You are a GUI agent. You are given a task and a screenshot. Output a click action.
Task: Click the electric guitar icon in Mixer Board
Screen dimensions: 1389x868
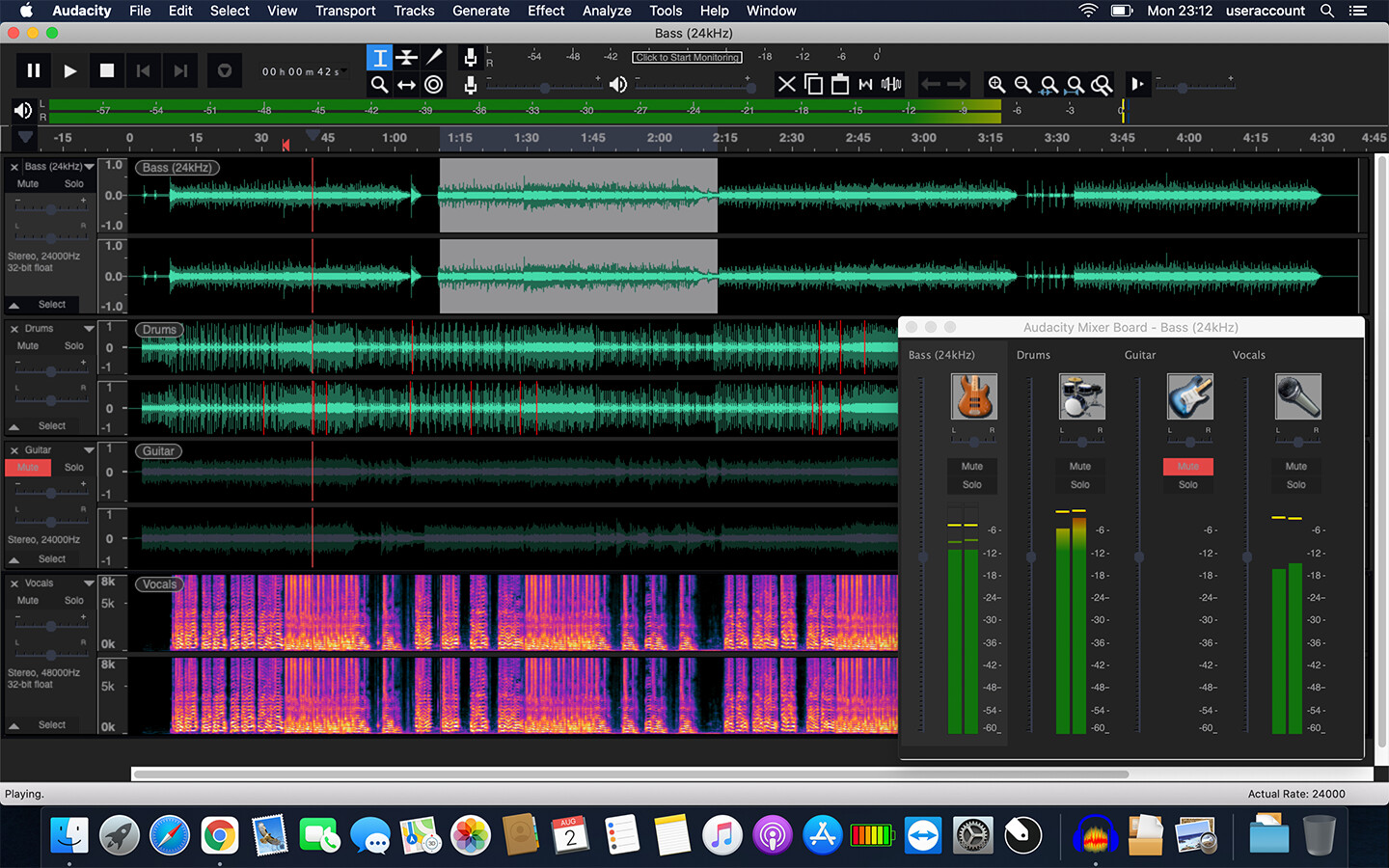[x=1189, y=396]
